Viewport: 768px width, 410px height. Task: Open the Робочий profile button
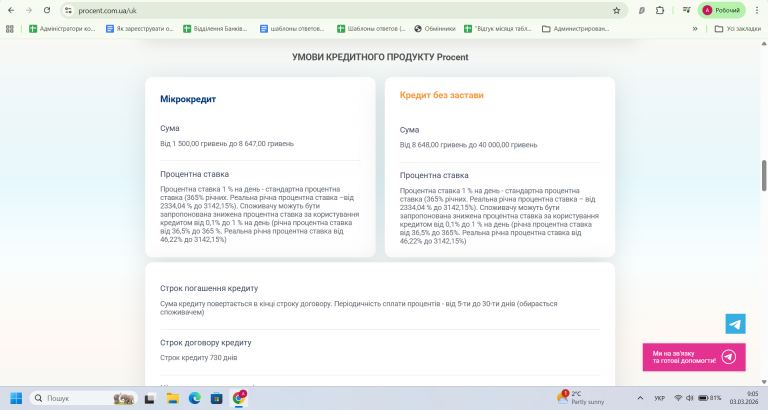point(721,10)
